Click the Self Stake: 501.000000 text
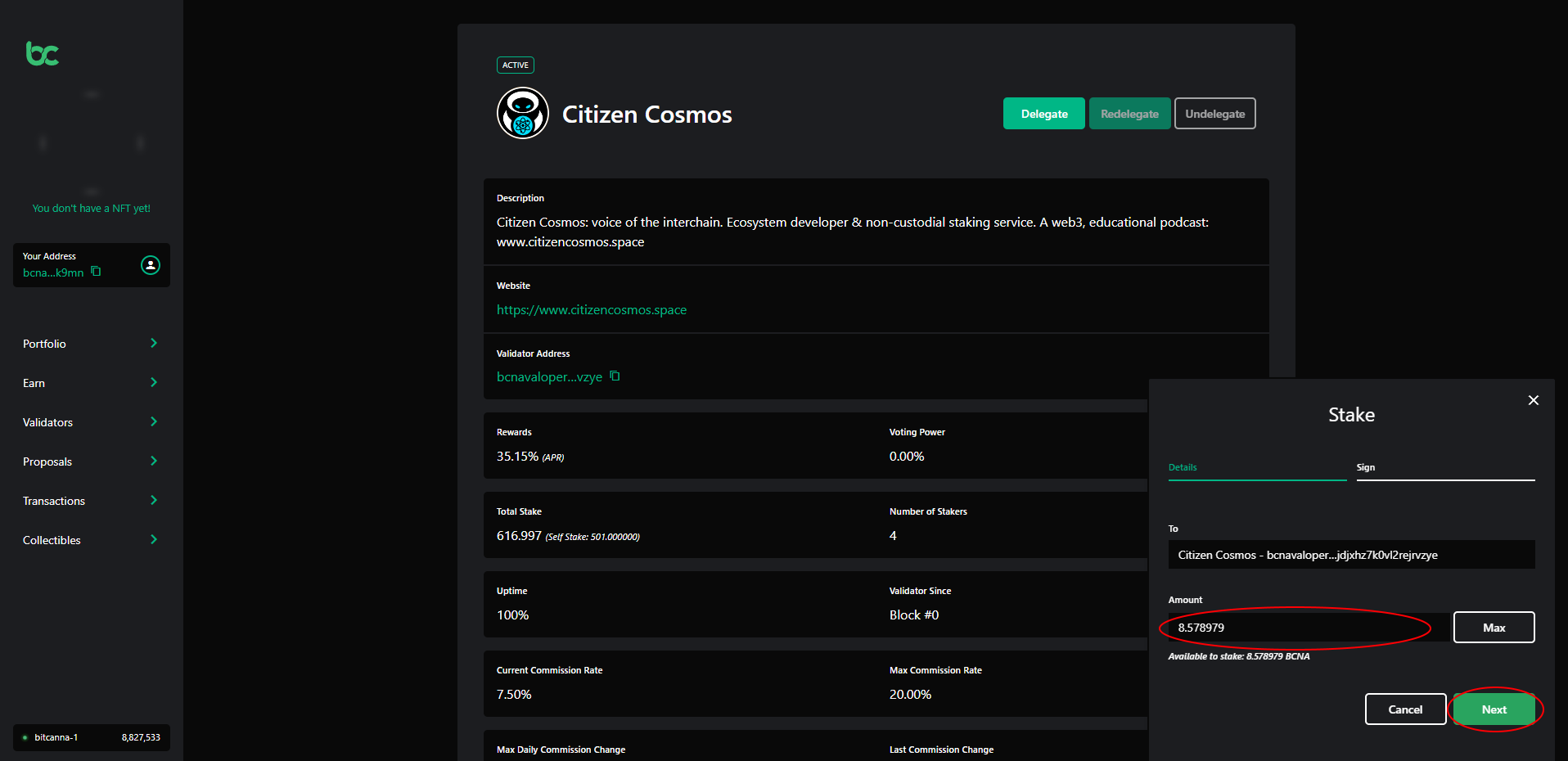The width and height of the screenshot is (1568, 761). (x=593, y=537)
